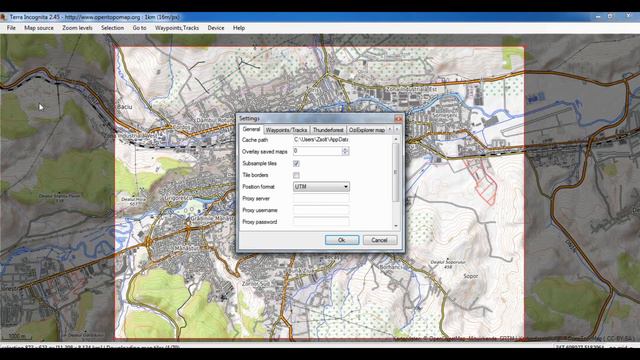Click the Proxy username input field
The width and height of the screenshot is (640, 360).
click(x=321, y=210)
